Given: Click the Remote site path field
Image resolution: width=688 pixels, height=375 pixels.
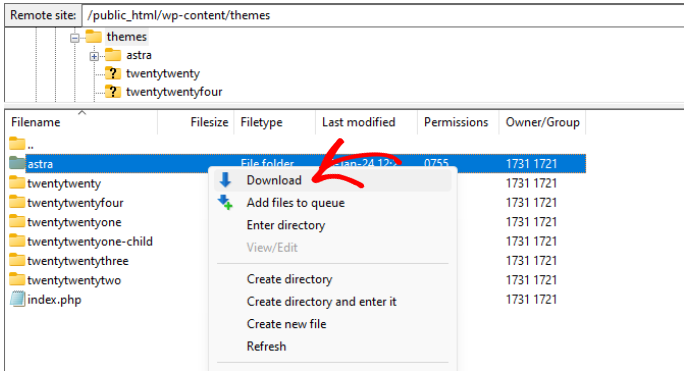Looking at the screenshot, I should (383, 15).
